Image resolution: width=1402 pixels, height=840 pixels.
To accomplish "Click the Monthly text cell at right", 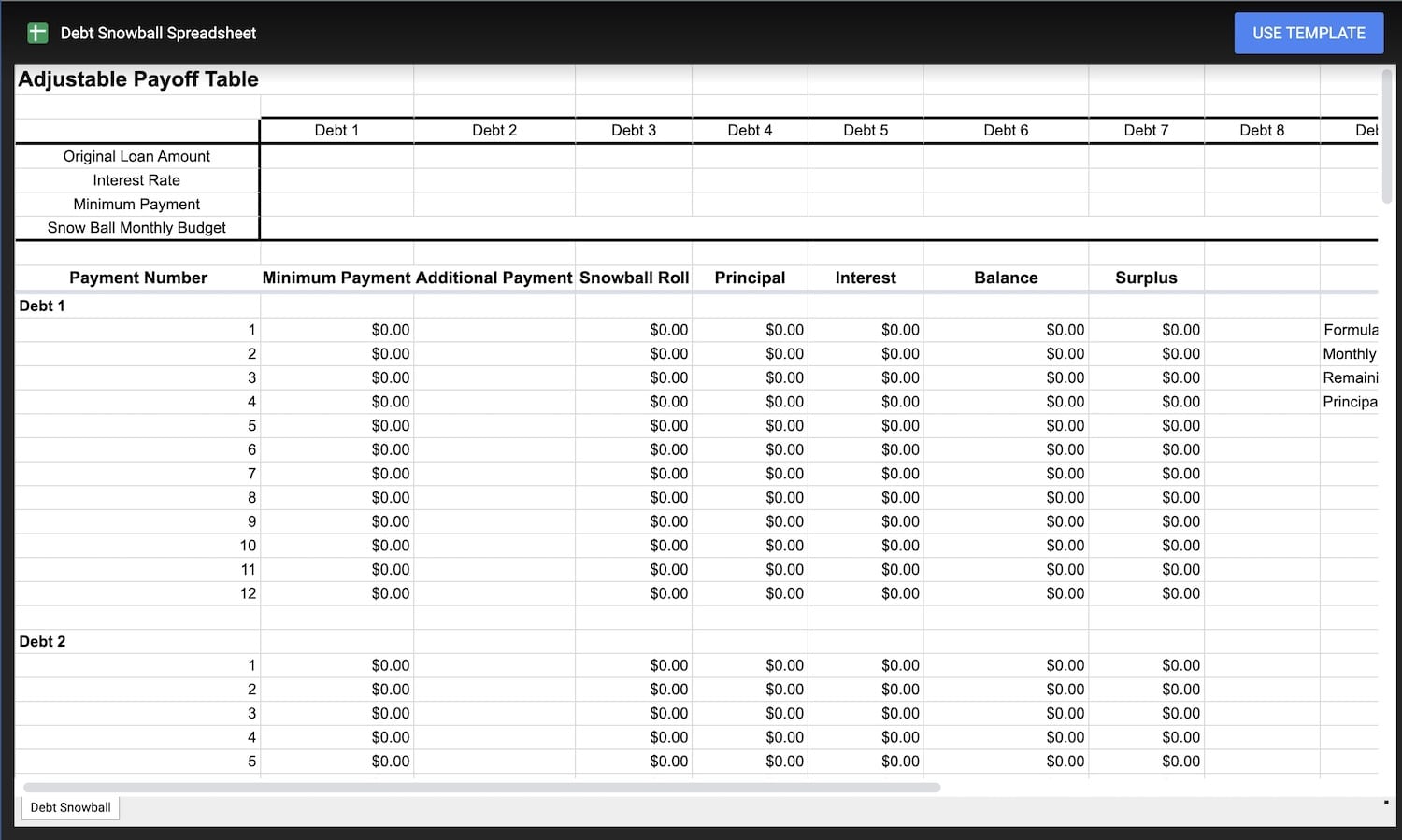I will [1350, 354].
